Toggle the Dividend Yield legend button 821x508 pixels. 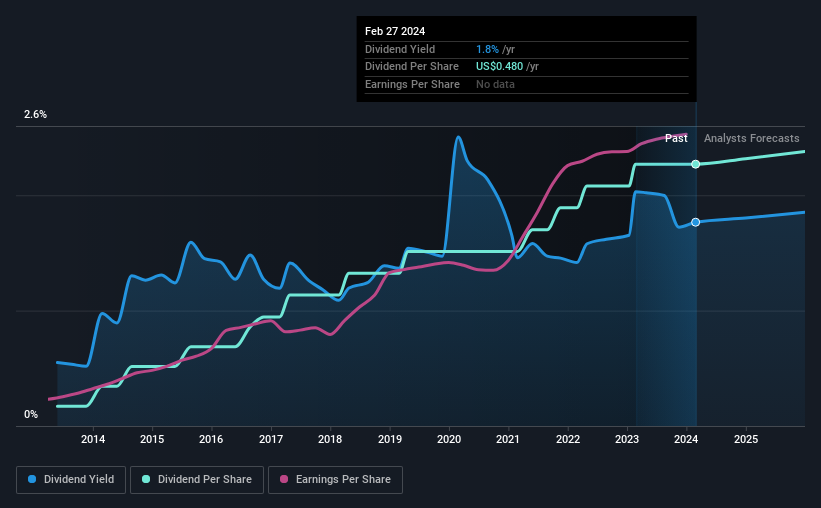click(x=71, y=480)
